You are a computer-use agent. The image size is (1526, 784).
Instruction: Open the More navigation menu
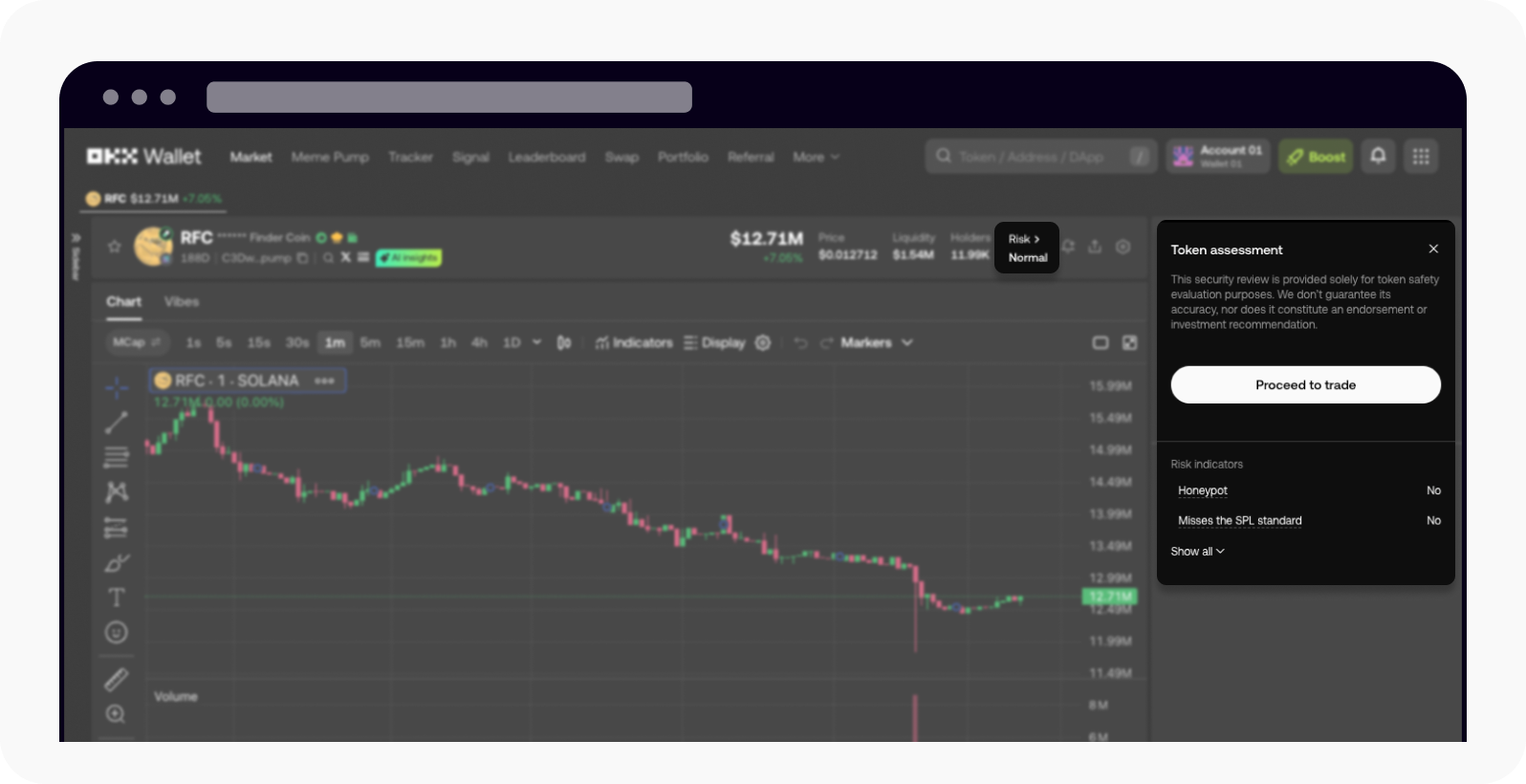[x=815, y=157]
